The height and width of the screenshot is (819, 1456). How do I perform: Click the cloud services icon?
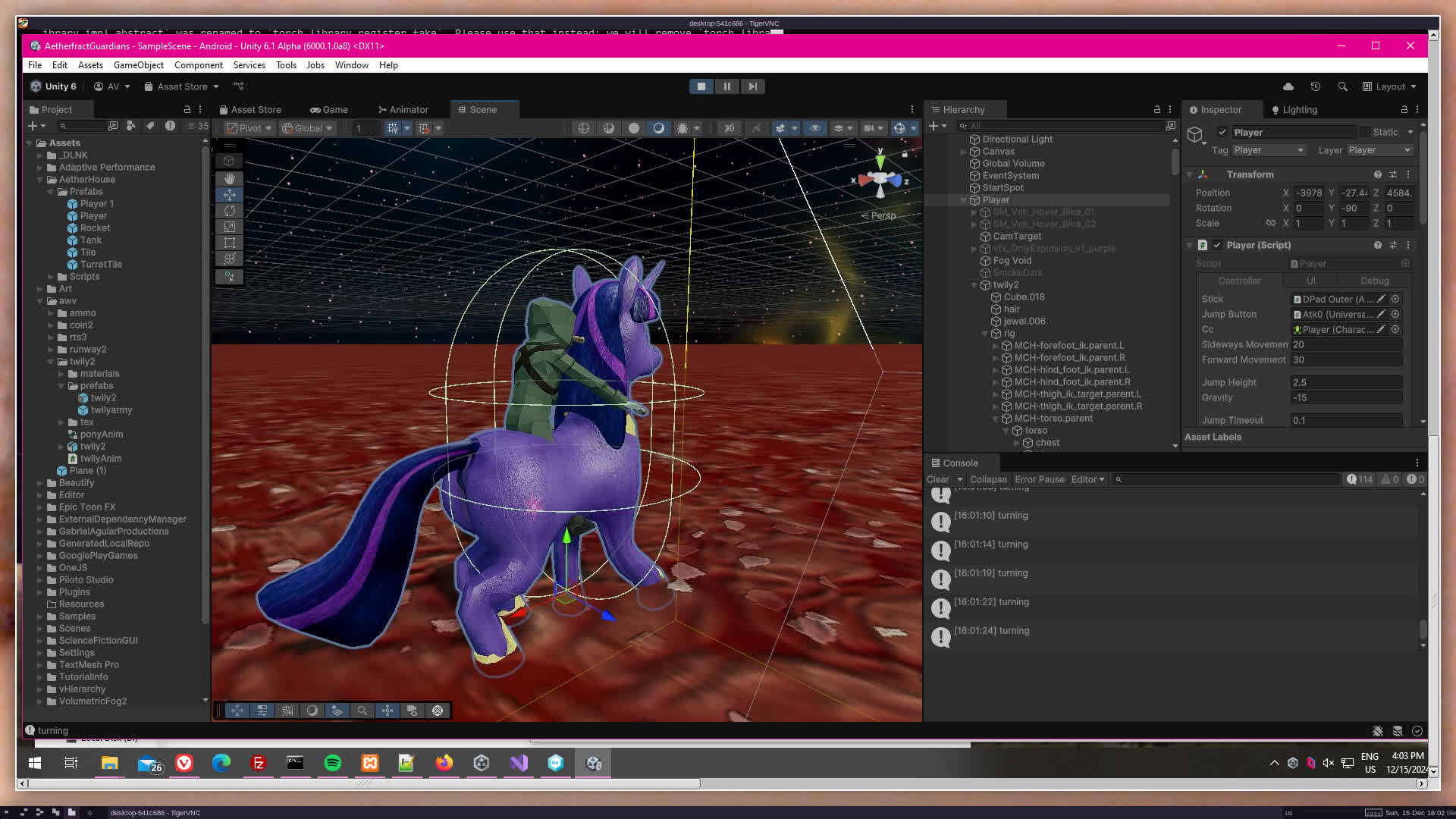1288,86
